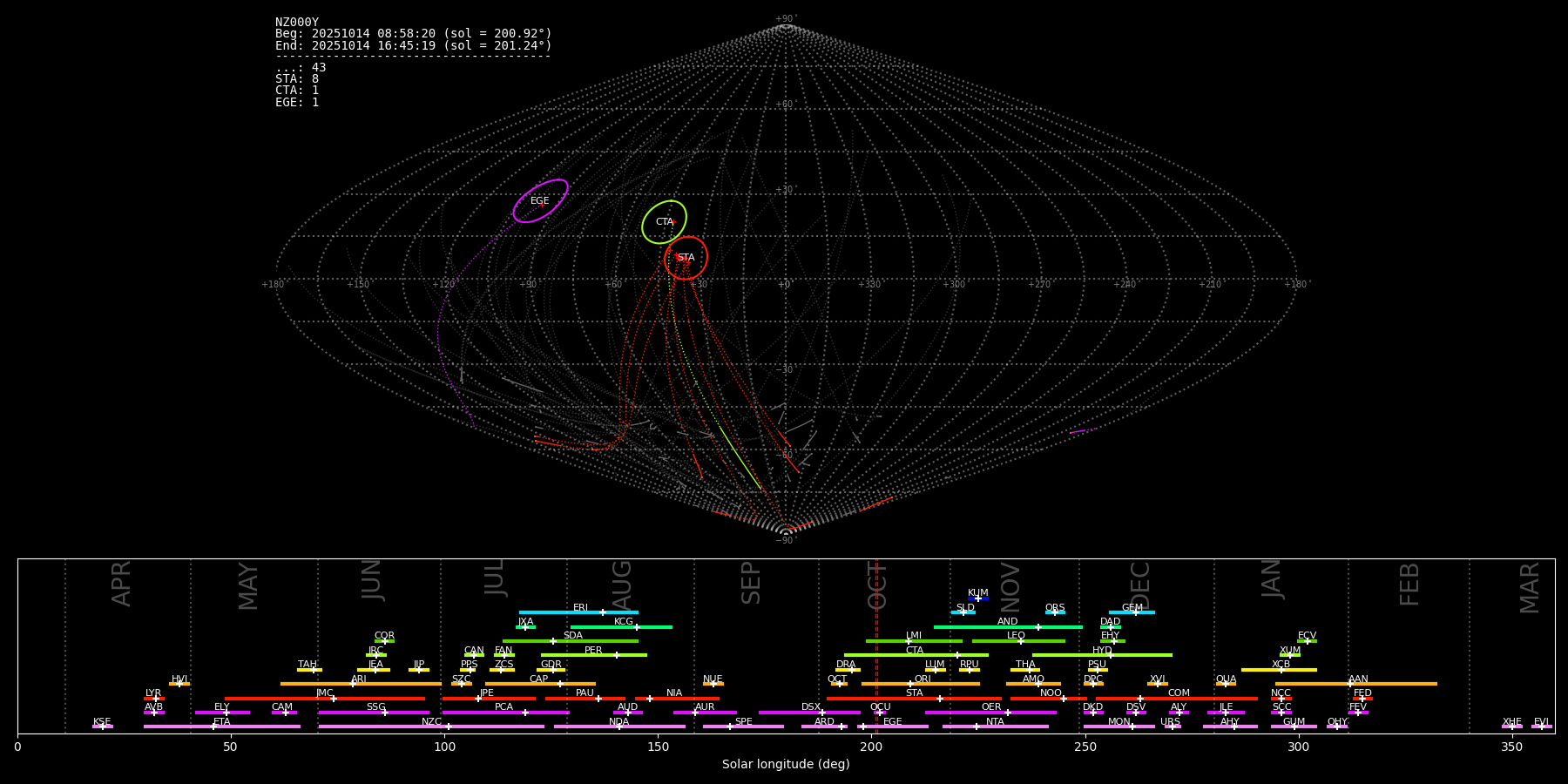Select the AAN shower bar near February
The image size is (1568, 784).
(1356, 684)
